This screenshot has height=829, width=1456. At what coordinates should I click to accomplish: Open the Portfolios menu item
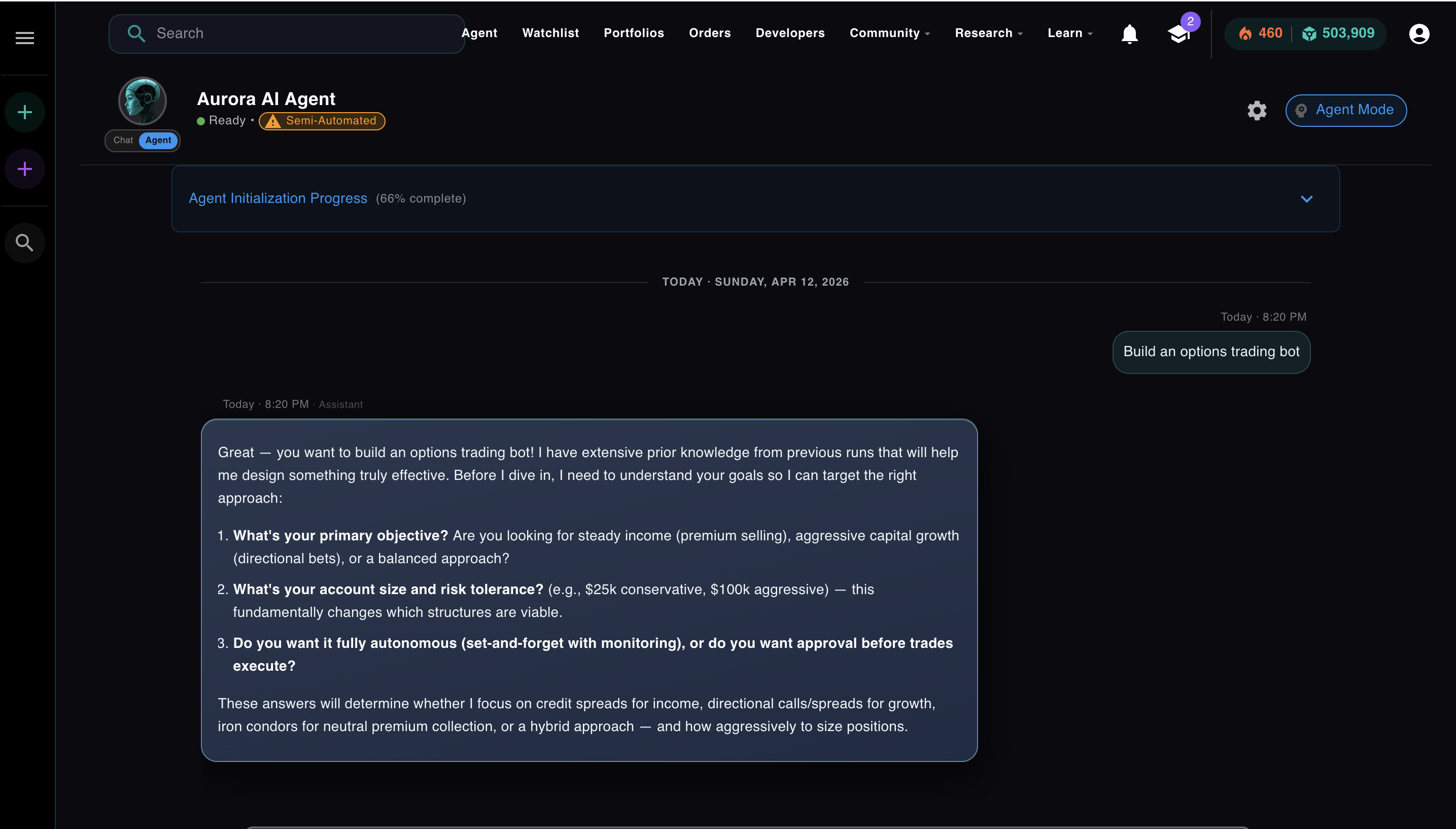point(634,33)
